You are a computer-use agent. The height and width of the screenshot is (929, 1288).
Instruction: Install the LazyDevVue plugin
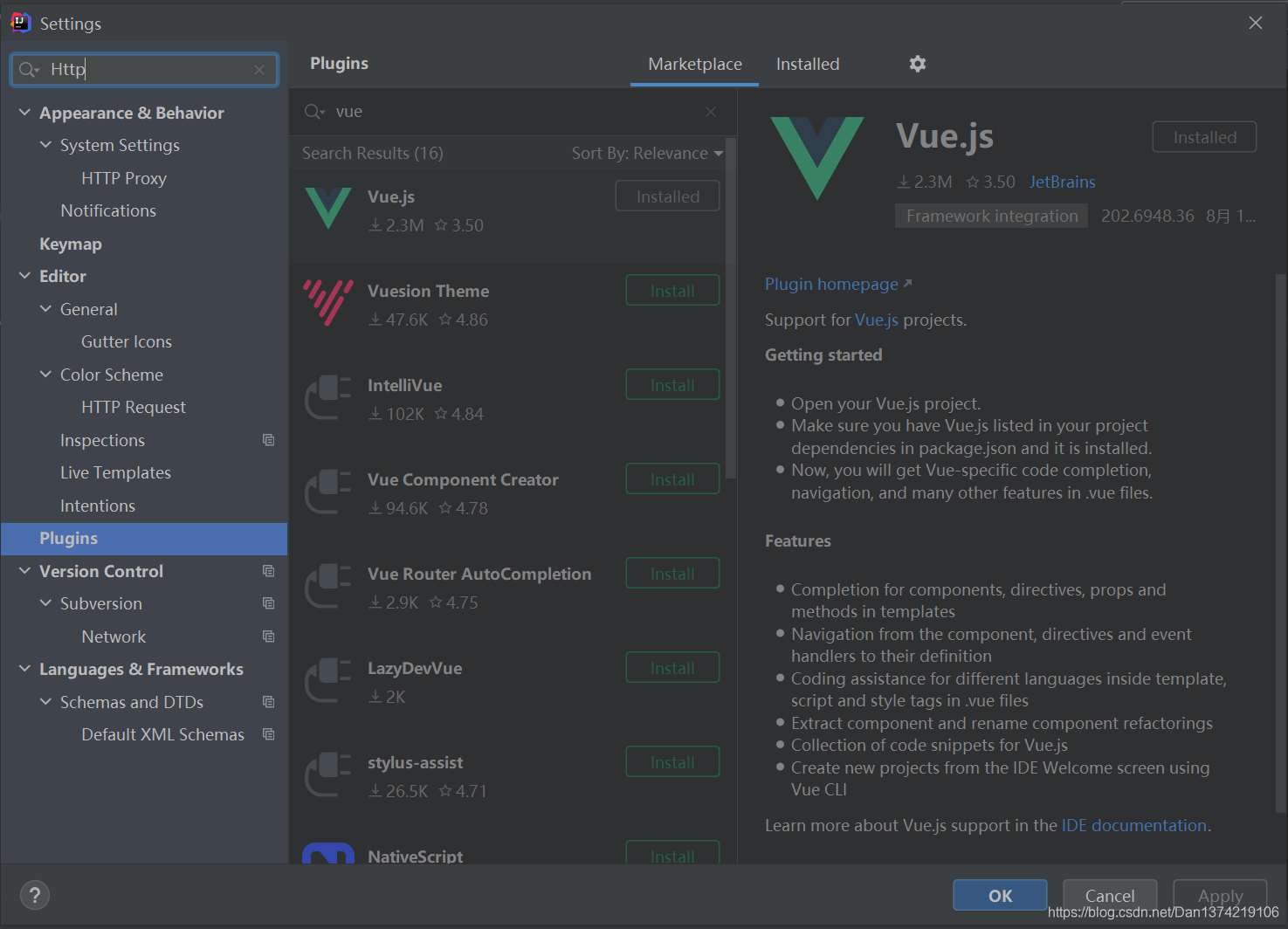click(x=672, y=668)
